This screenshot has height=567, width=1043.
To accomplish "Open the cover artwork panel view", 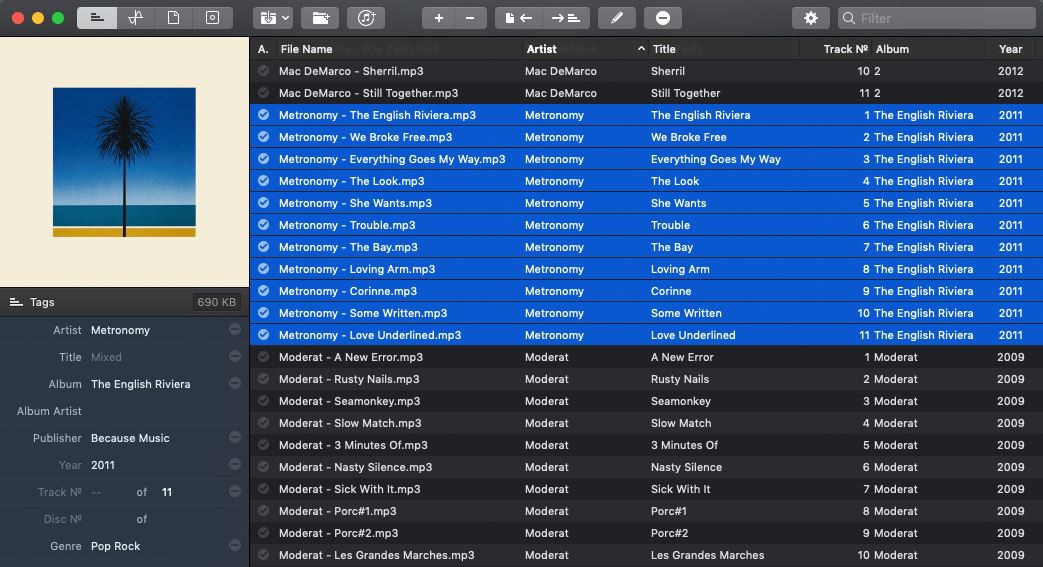I will tap(212, 18).
